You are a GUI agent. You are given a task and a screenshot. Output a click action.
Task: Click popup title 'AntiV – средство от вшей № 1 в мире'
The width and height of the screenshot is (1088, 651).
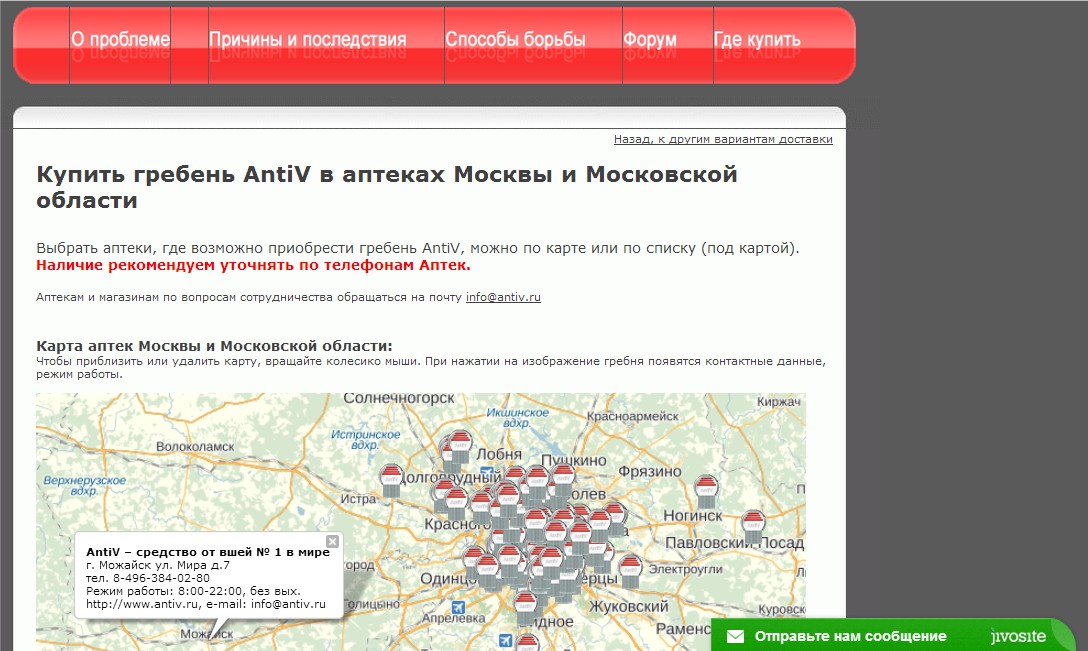(208, 552)
